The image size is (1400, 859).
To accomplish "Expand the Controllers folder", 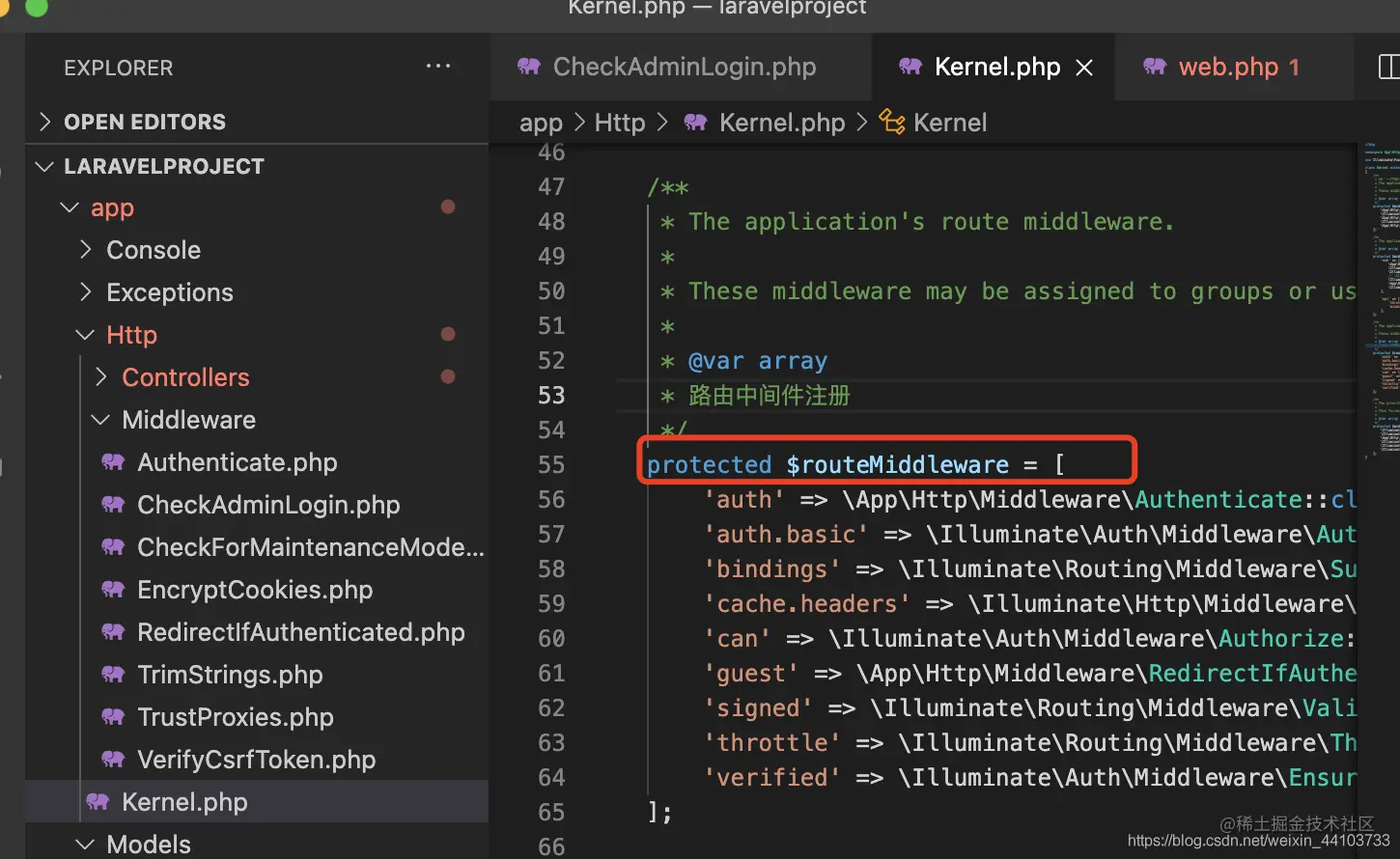I will 101,377.
